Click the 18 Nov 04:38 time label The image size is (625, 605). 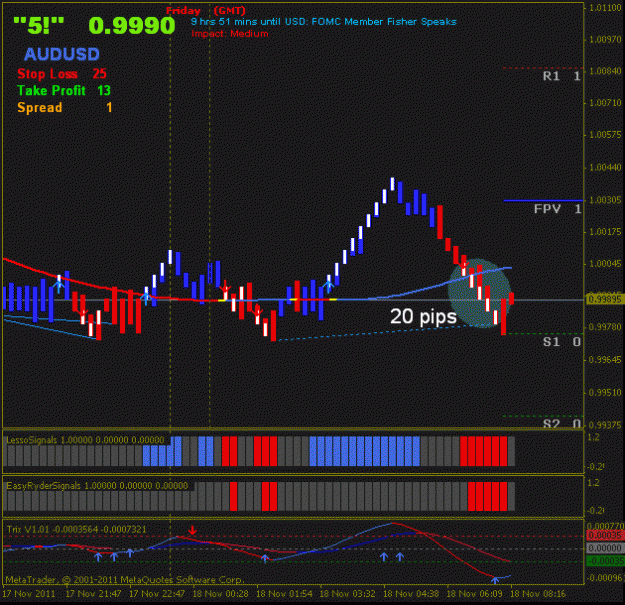coord(411,594)
